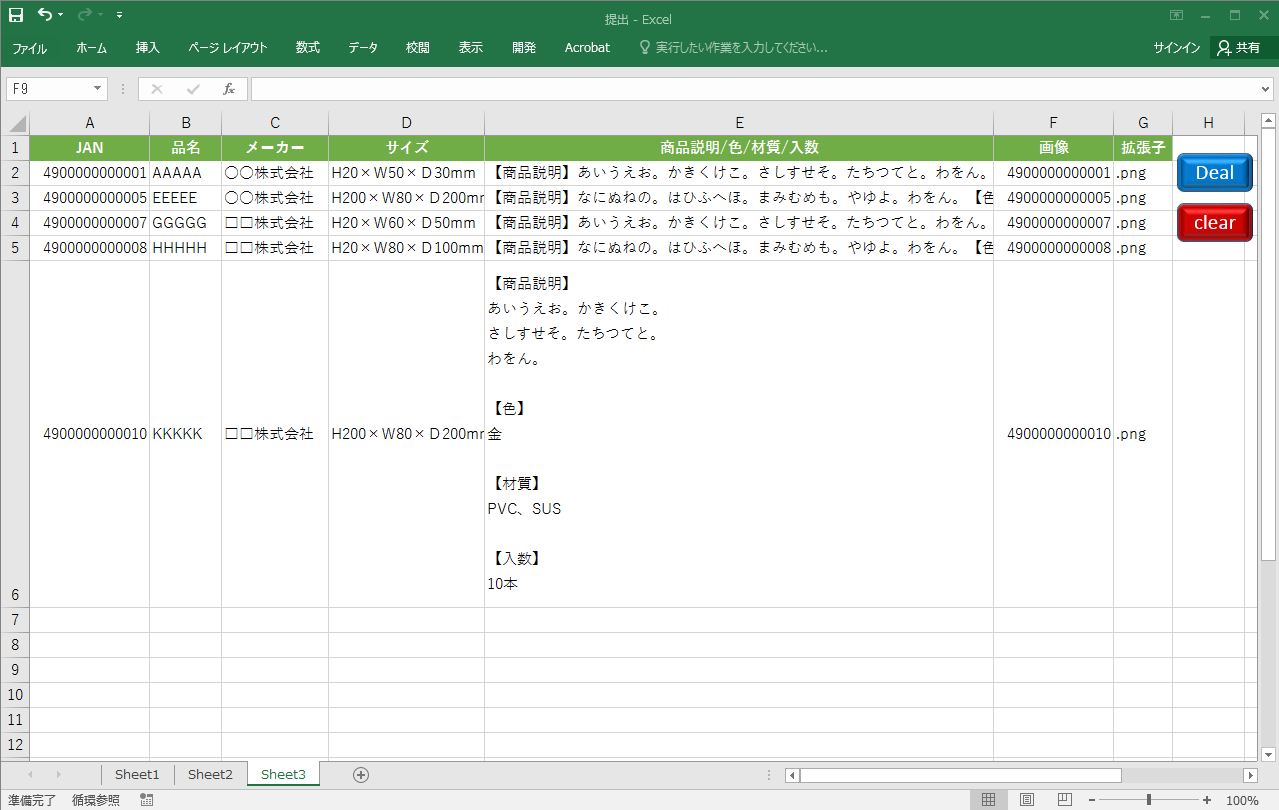Click the formula bar input field
The width and height of the screenshot is (1279, 810).
point(750,89)
